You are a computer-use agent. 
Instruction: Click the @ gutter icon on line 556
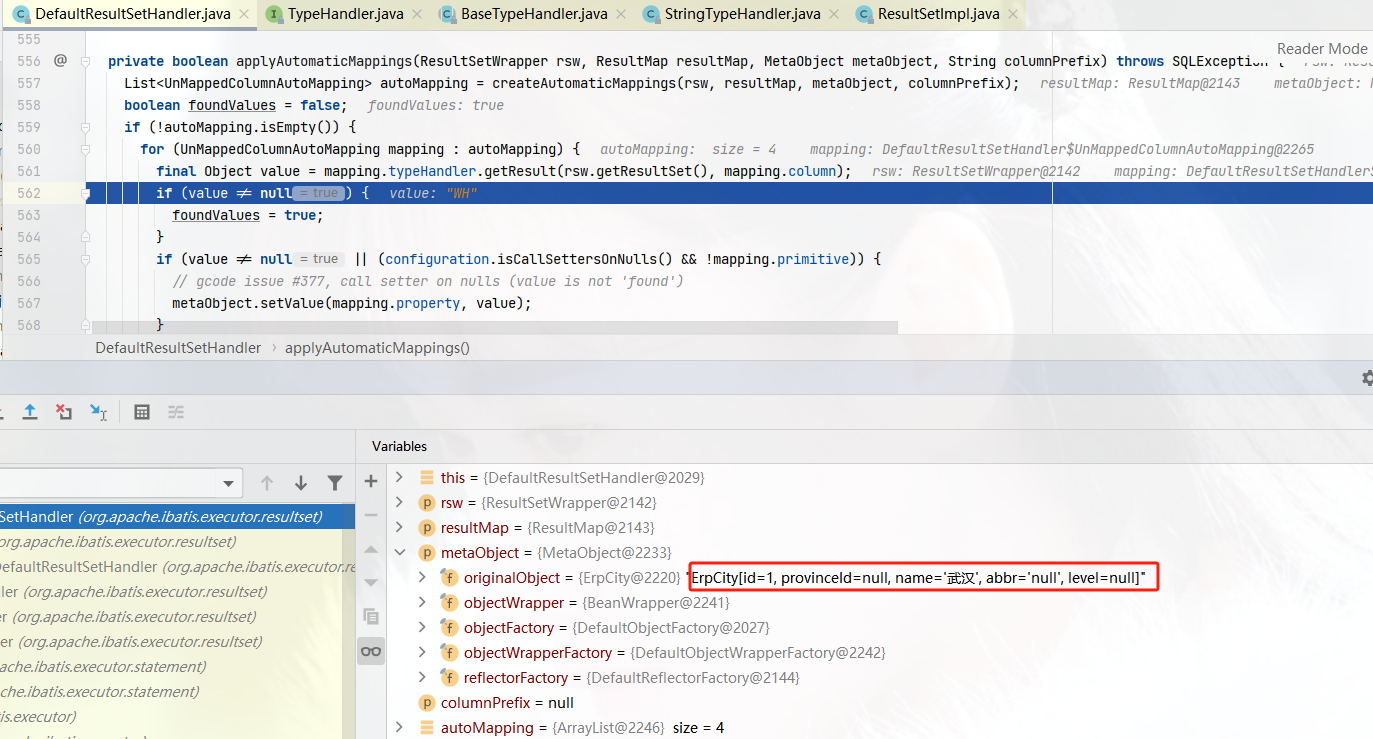pos(60,61)
